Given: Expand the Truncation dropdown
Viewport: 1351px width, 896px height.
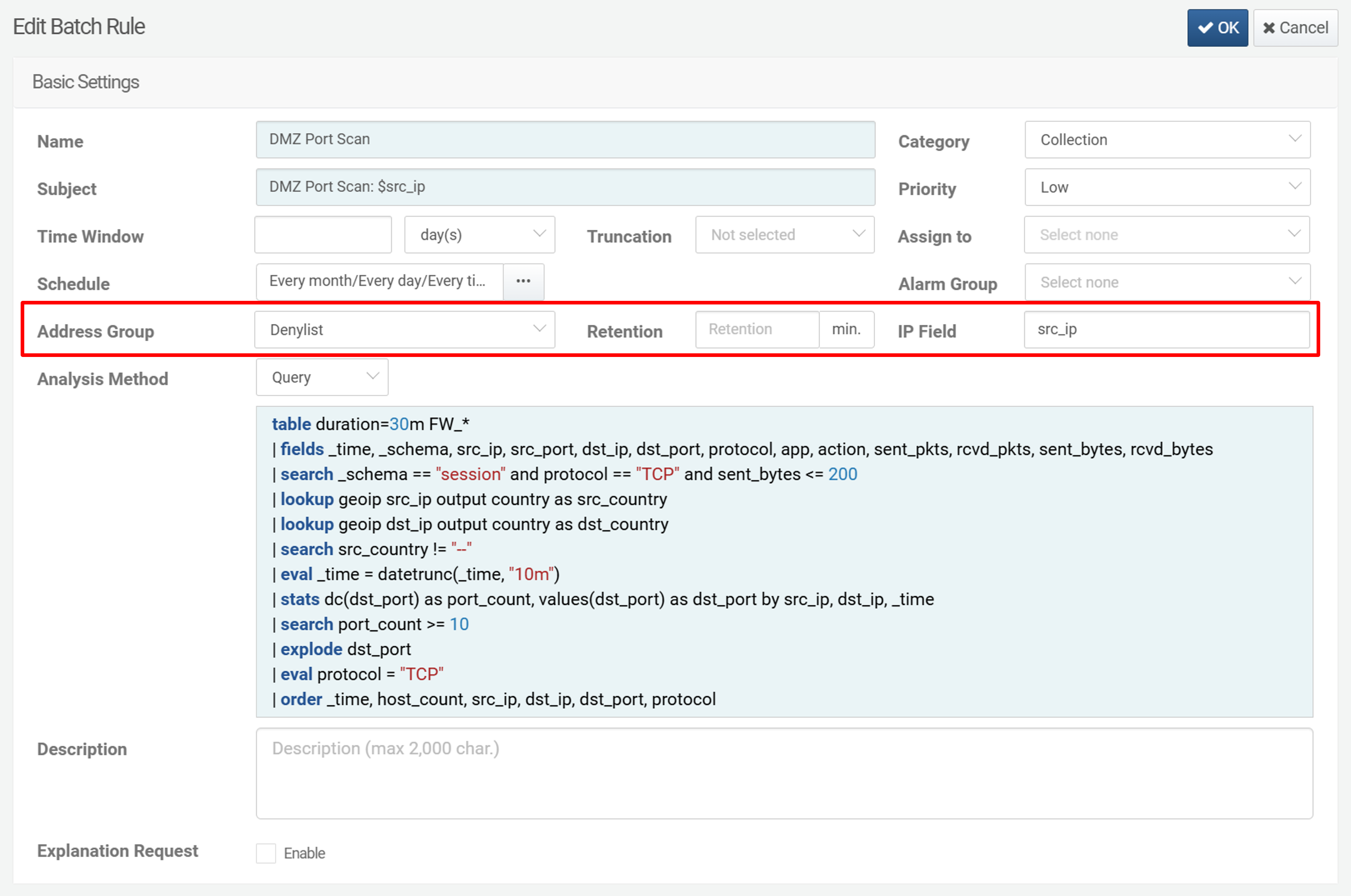Looking at the screenshot, I should (x=785, y=234).
